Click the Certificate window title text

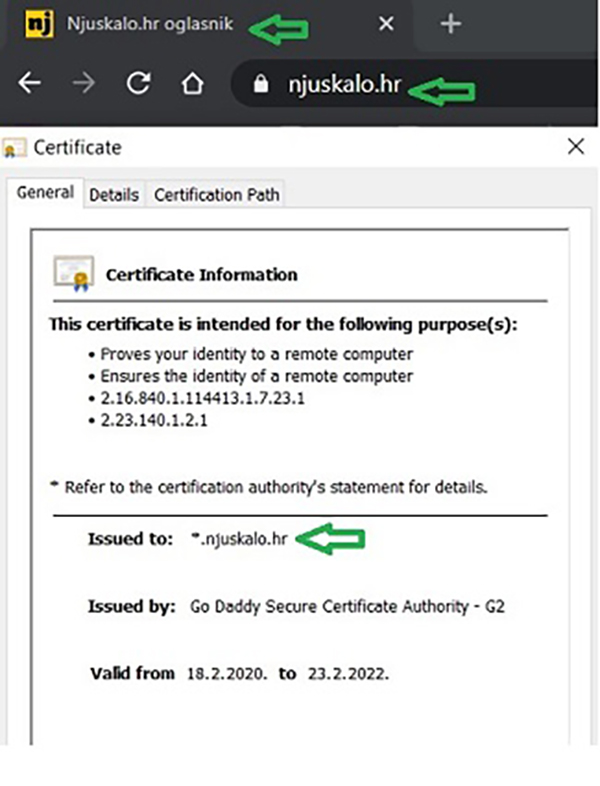point(77,147)
